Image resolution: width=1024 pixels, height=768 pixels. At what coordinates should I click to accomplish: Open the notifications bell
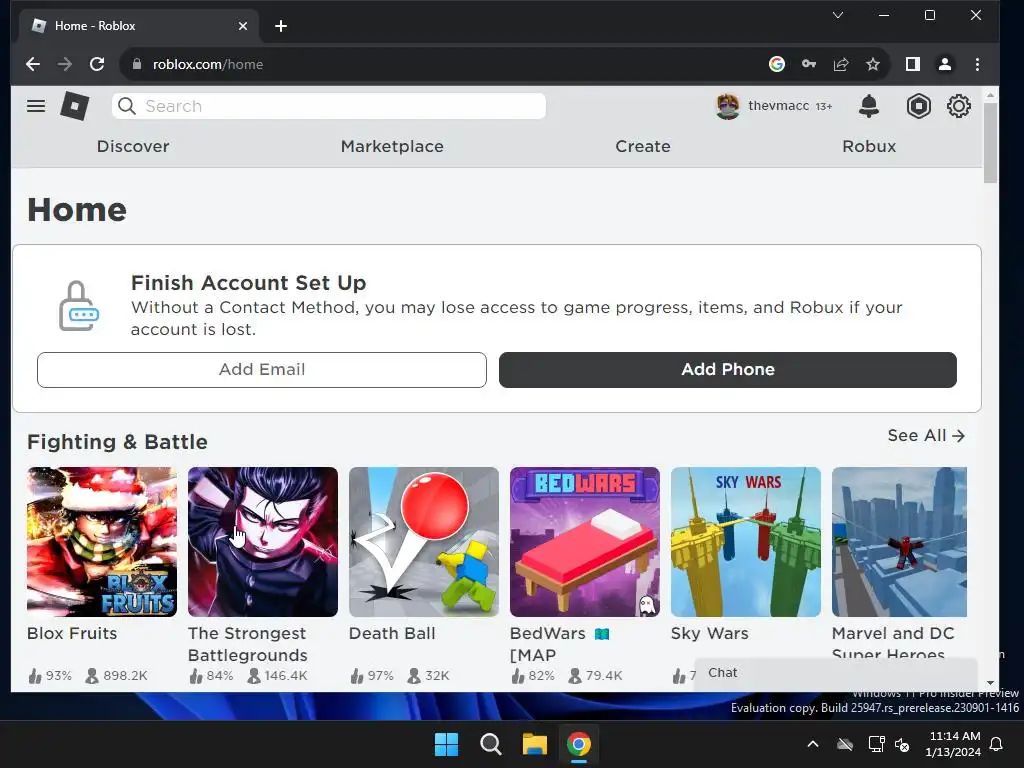coord(869,106)
